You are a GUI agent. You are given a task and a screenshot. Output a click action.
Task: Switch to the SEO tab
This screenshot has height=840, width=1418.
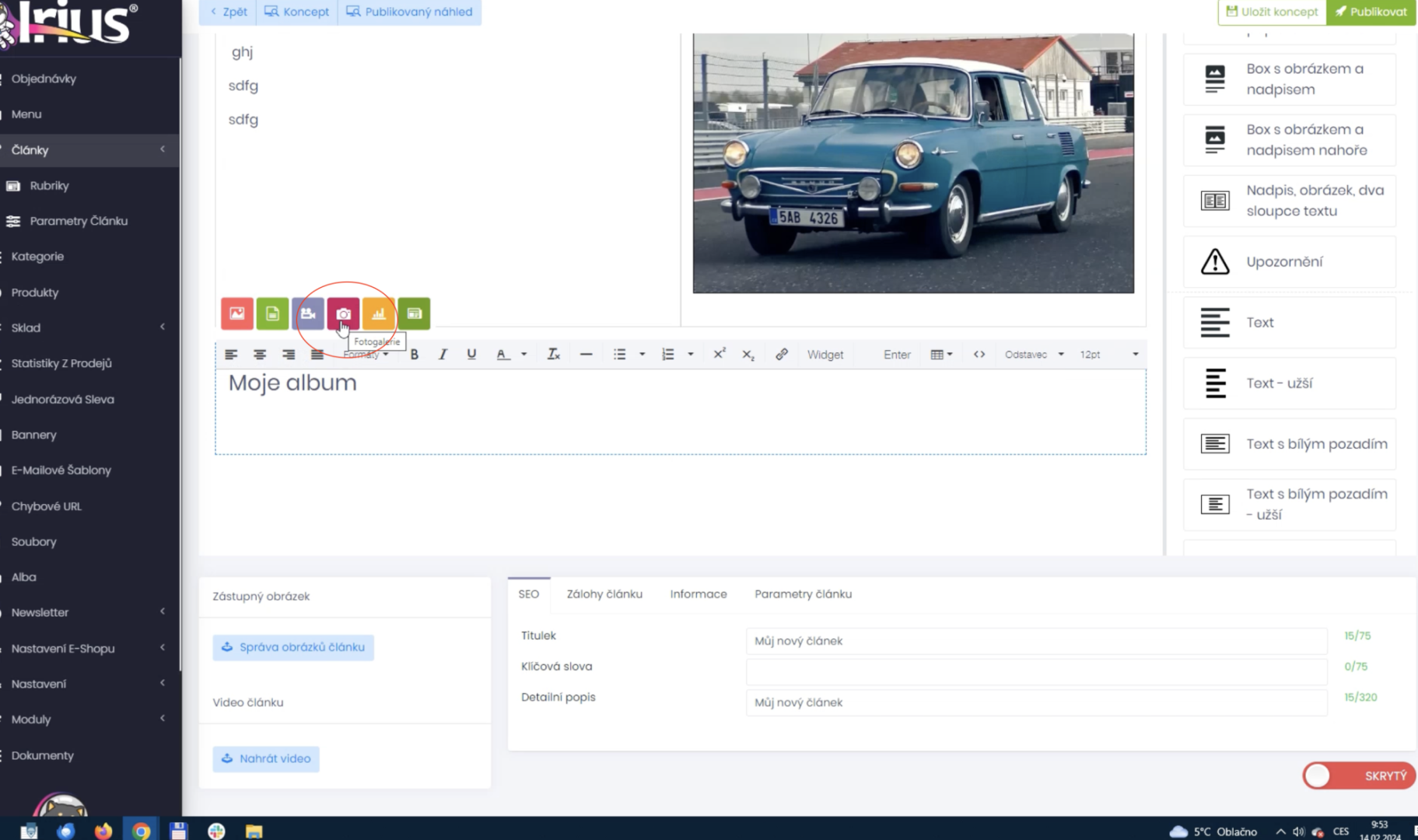(x=529, y=594)
